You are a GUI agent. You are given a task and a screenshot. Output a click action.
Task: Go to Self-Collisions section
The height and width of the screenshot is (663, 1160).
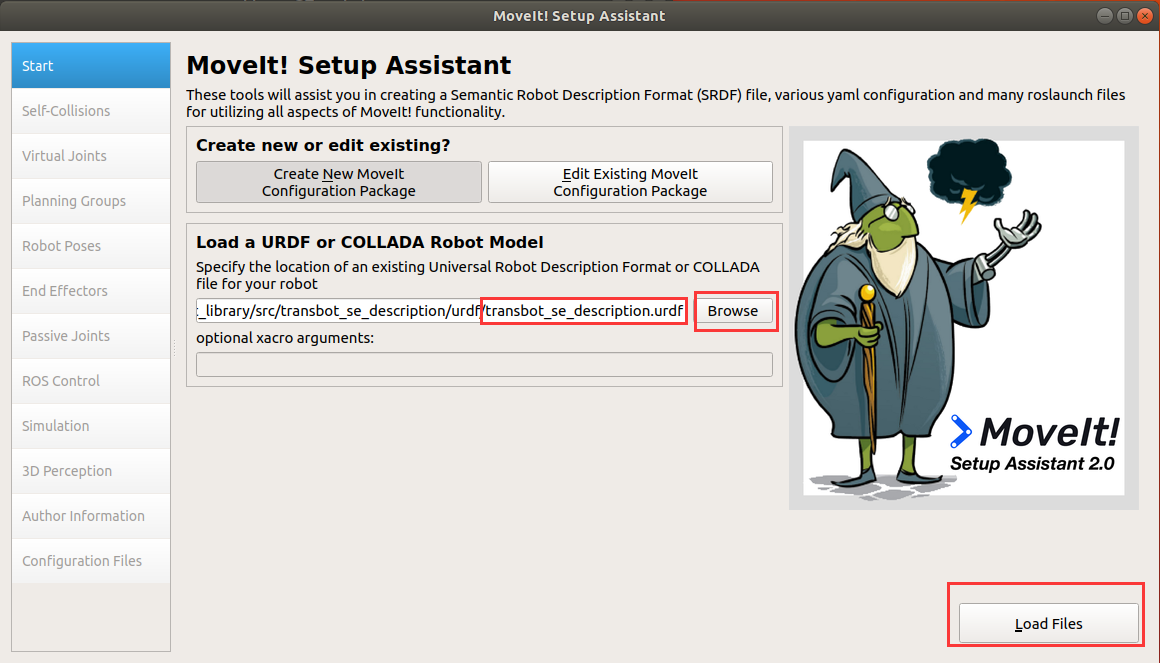pos(91,111)
